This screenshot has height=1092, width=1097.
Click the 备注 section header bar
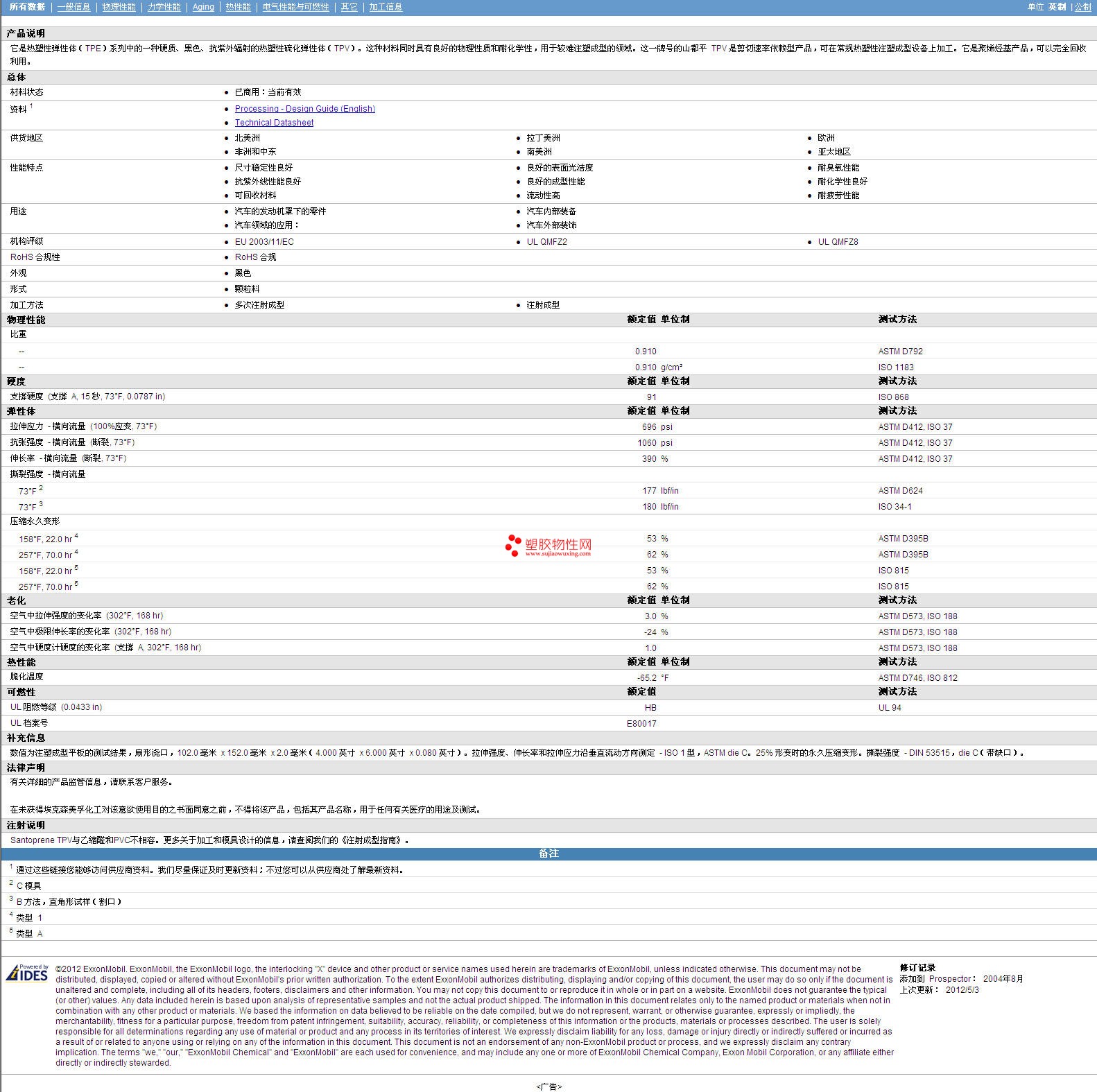pyautogui.click(x=548, y=853)
